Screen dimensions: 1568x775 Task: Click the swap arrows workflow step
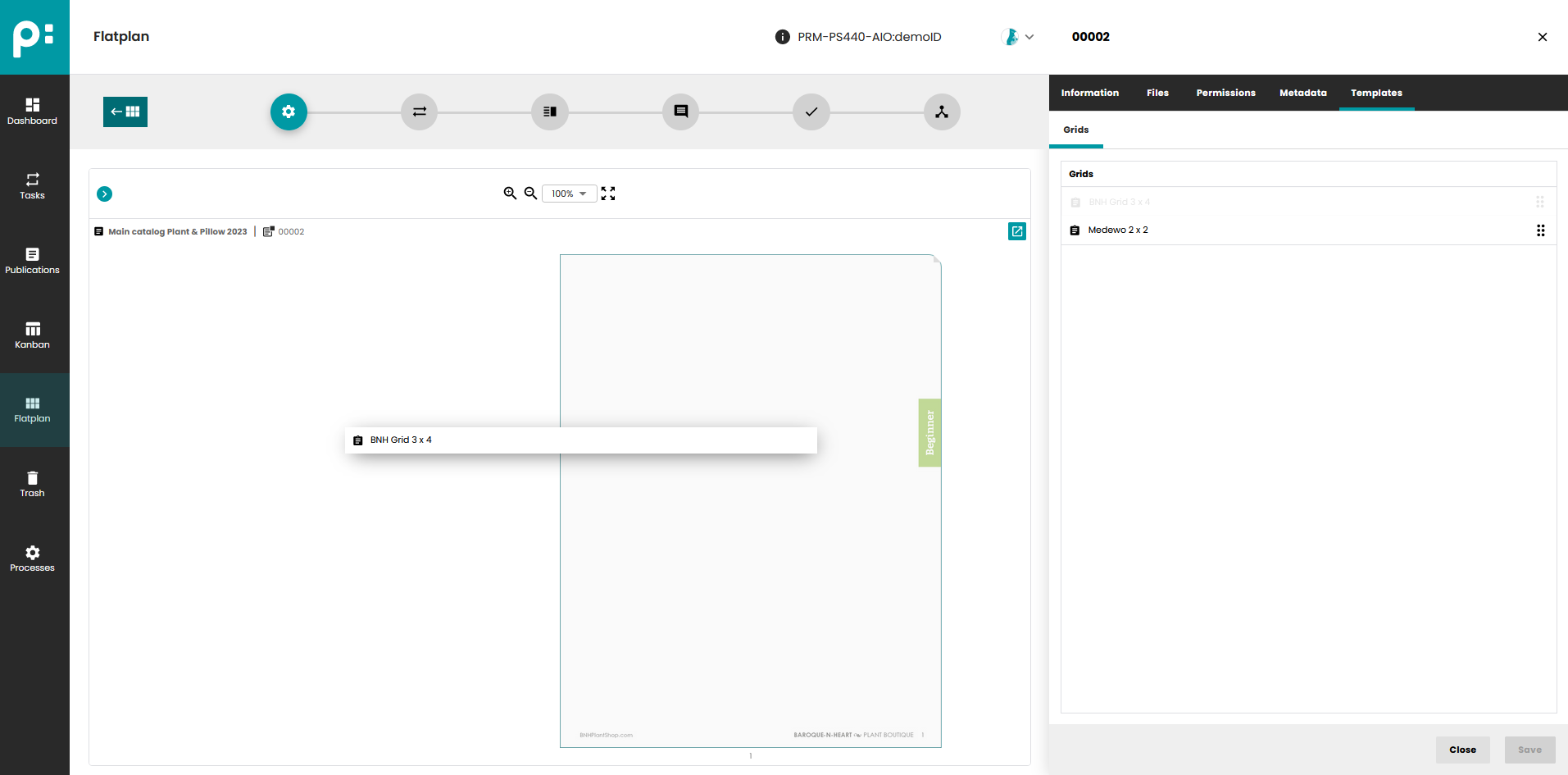point(419,112)
